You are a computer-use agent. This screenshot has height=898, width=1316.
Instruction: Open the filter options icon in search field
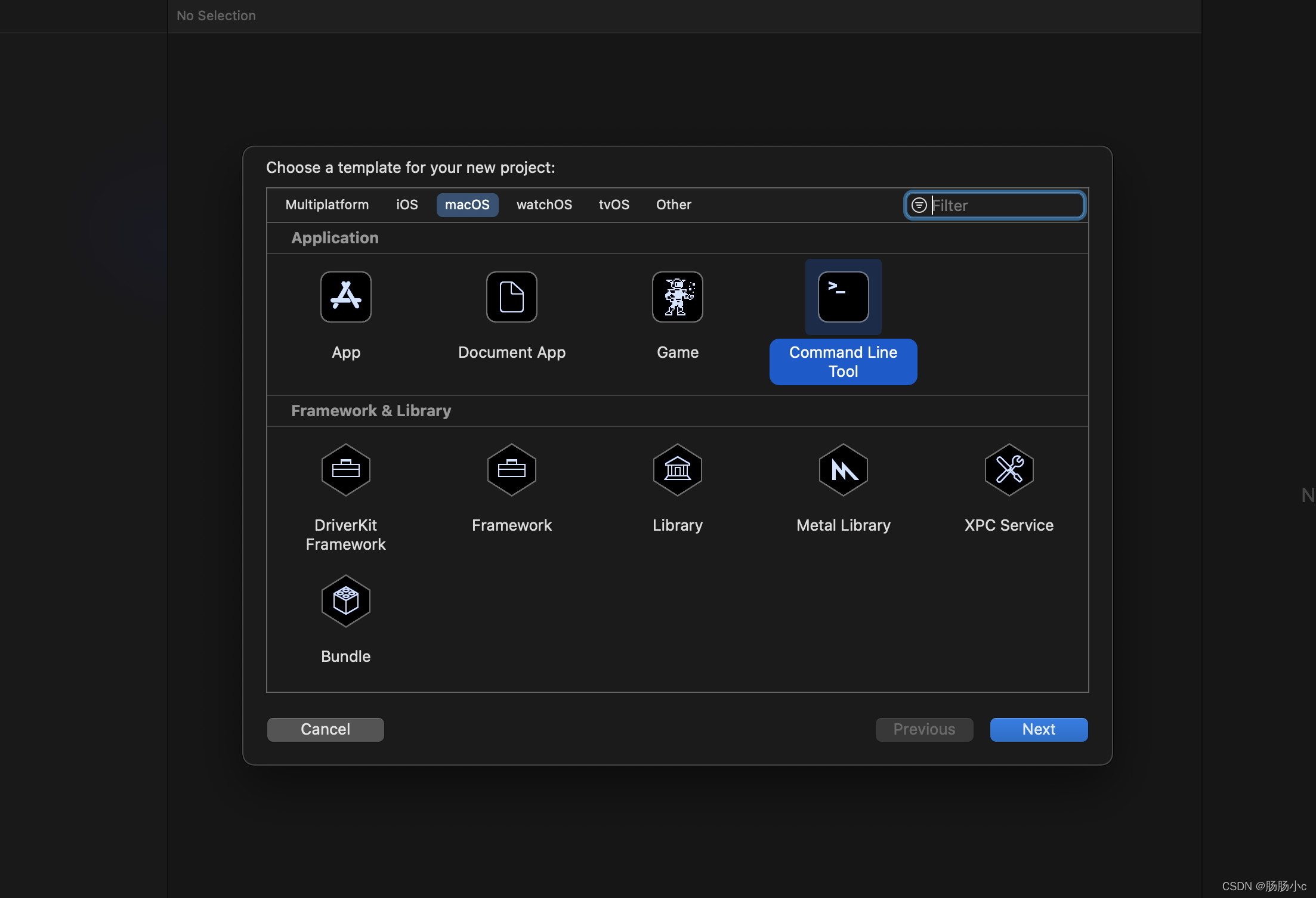(x=919, y=205)
